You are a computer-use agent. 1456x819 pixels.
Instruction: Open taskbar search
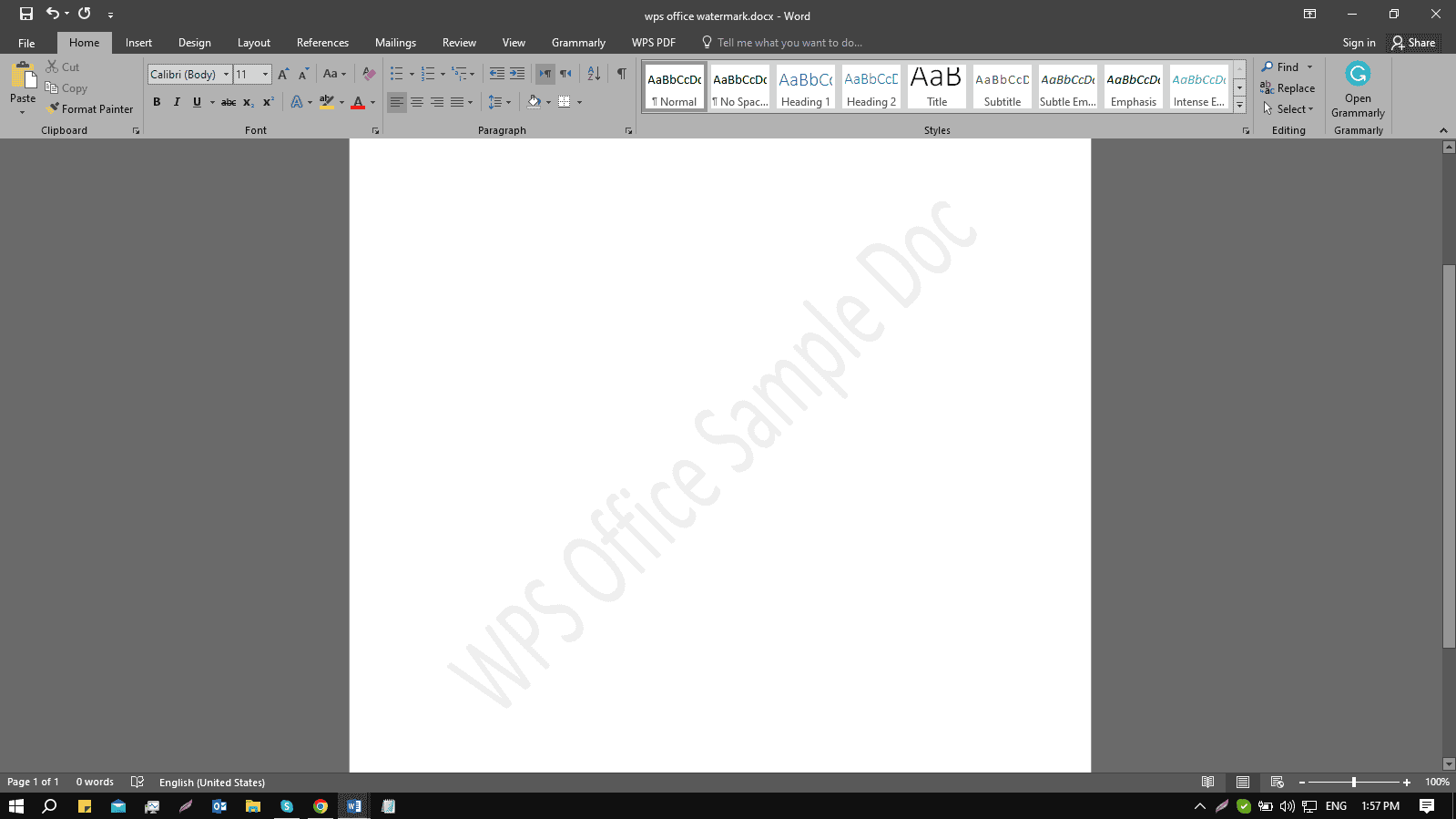point(50,806)
